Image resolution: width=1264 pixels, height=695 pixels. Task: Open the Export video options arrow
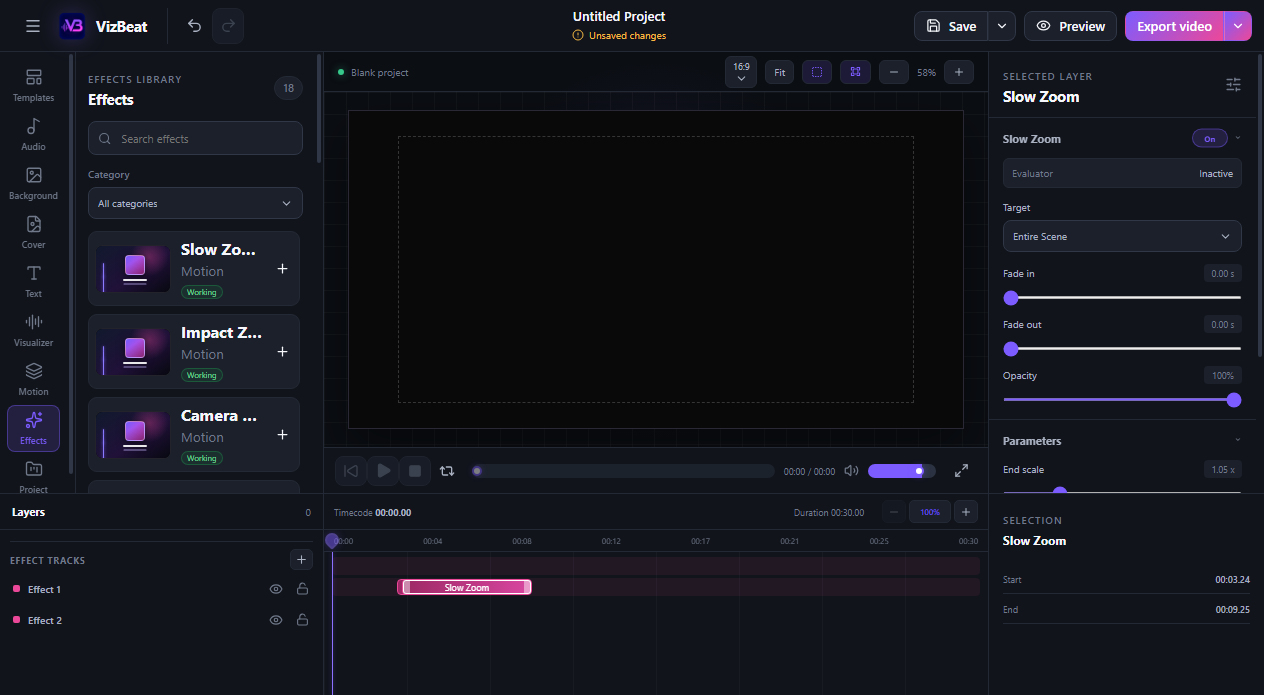tap(1238, 26)
